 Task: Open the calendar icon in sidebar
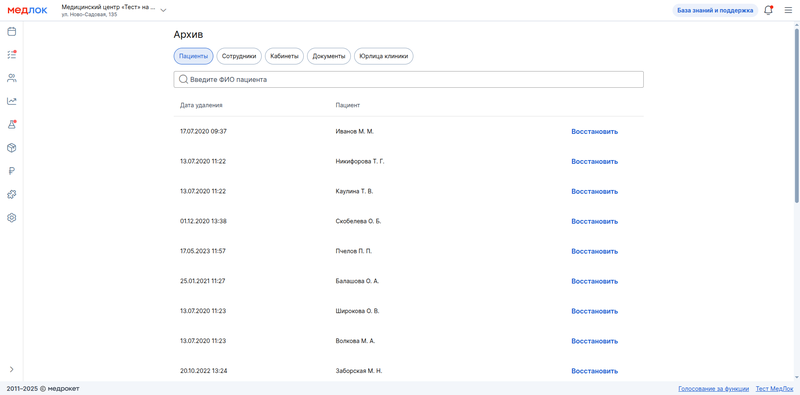[11, 32]
